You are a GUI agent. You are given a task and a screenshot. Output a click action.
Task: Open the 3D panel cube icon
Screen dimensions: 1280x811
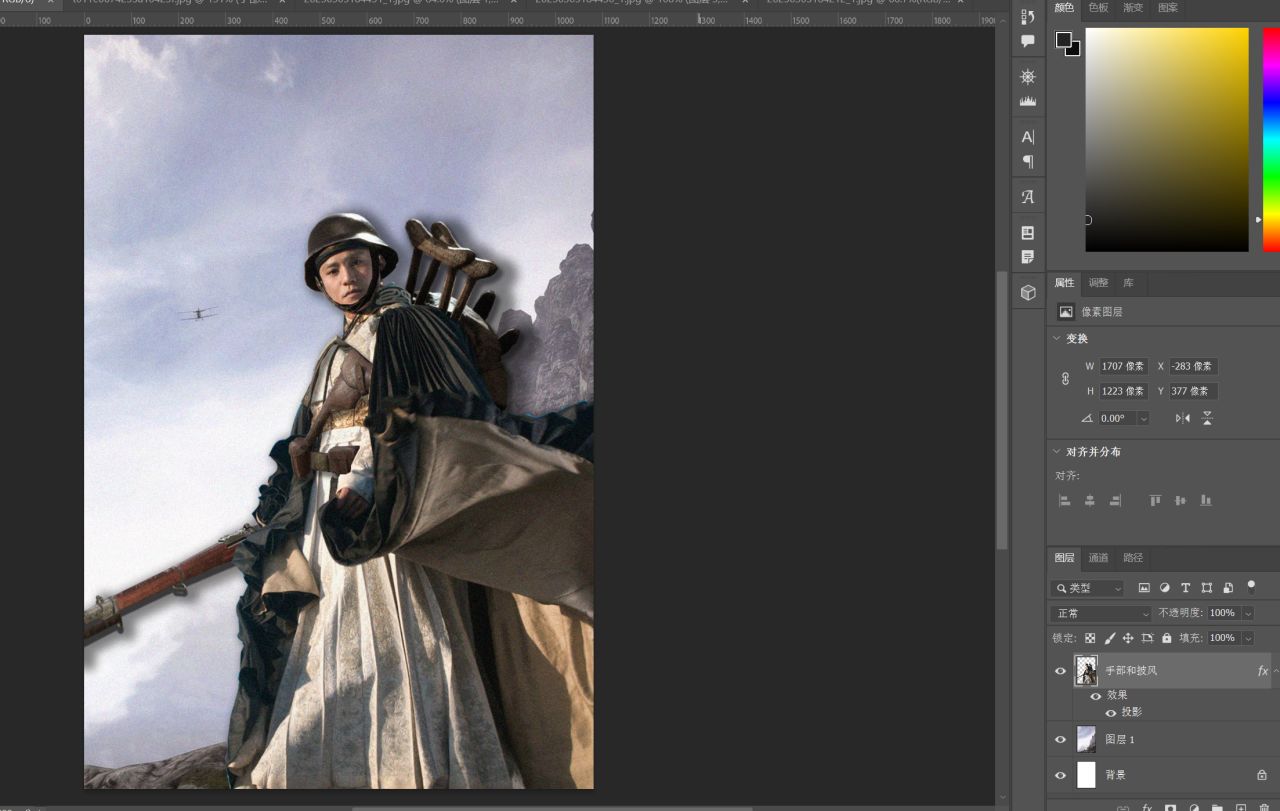(1027, 292)
